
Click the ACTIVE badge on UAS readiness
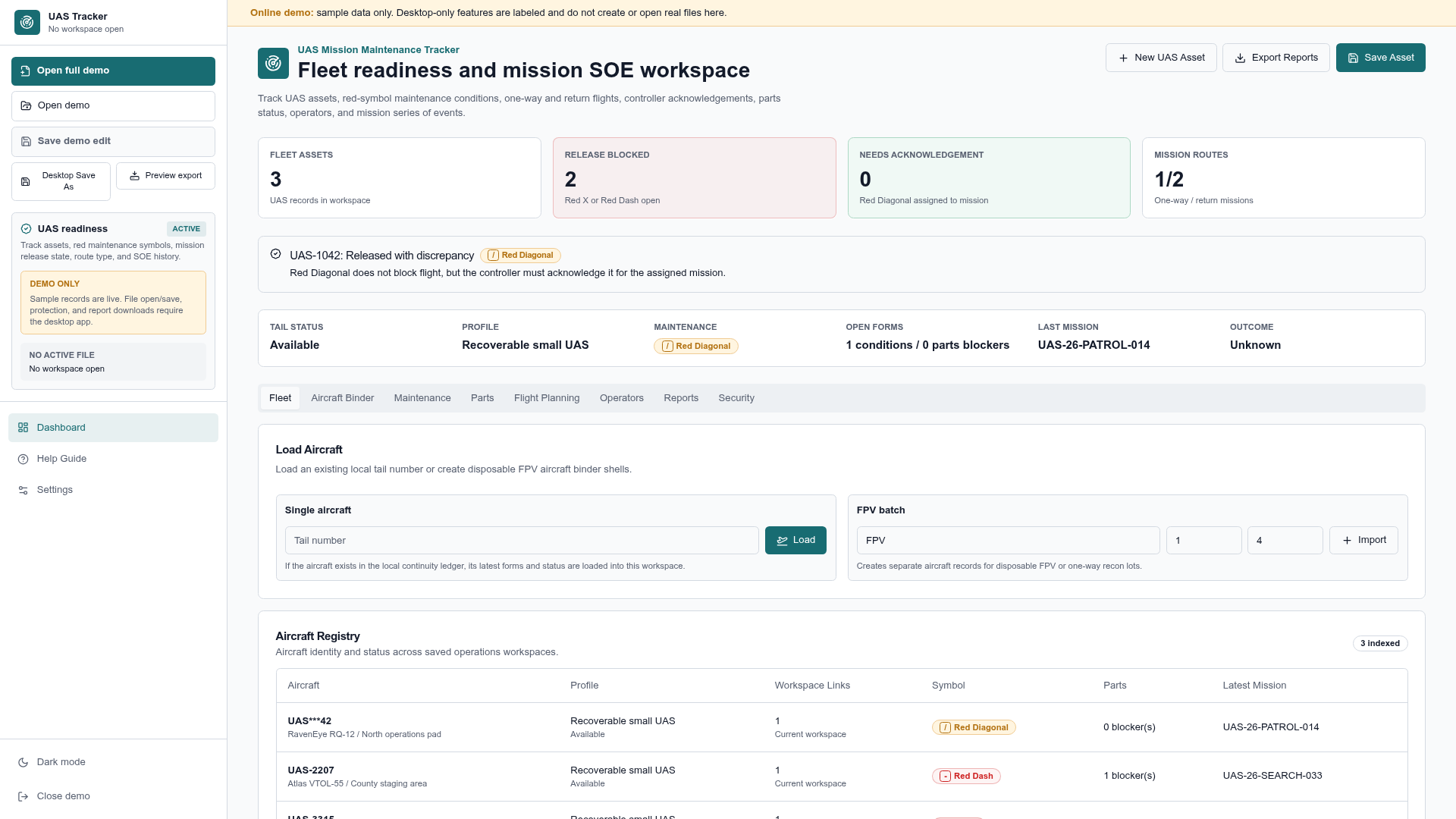point(187,229)
